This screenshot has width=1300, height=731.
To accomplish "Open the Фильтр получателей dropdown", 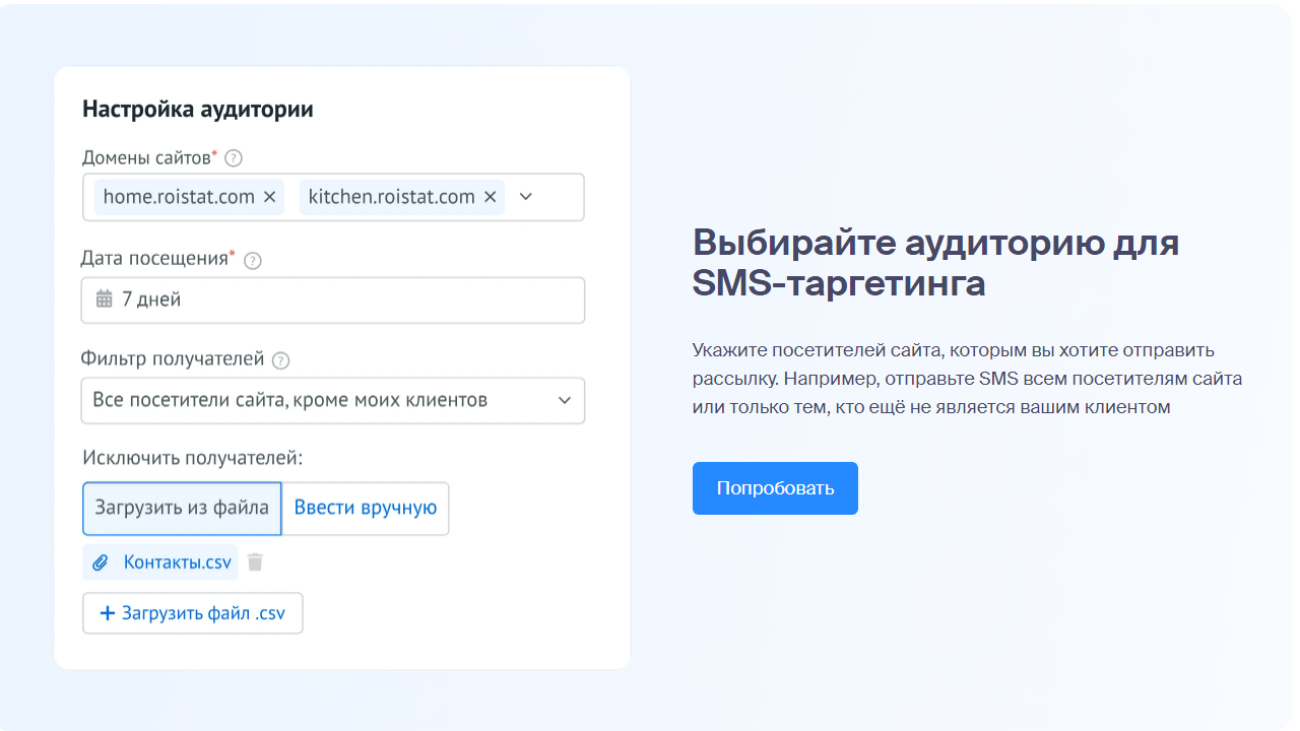I will pos(567,400).
